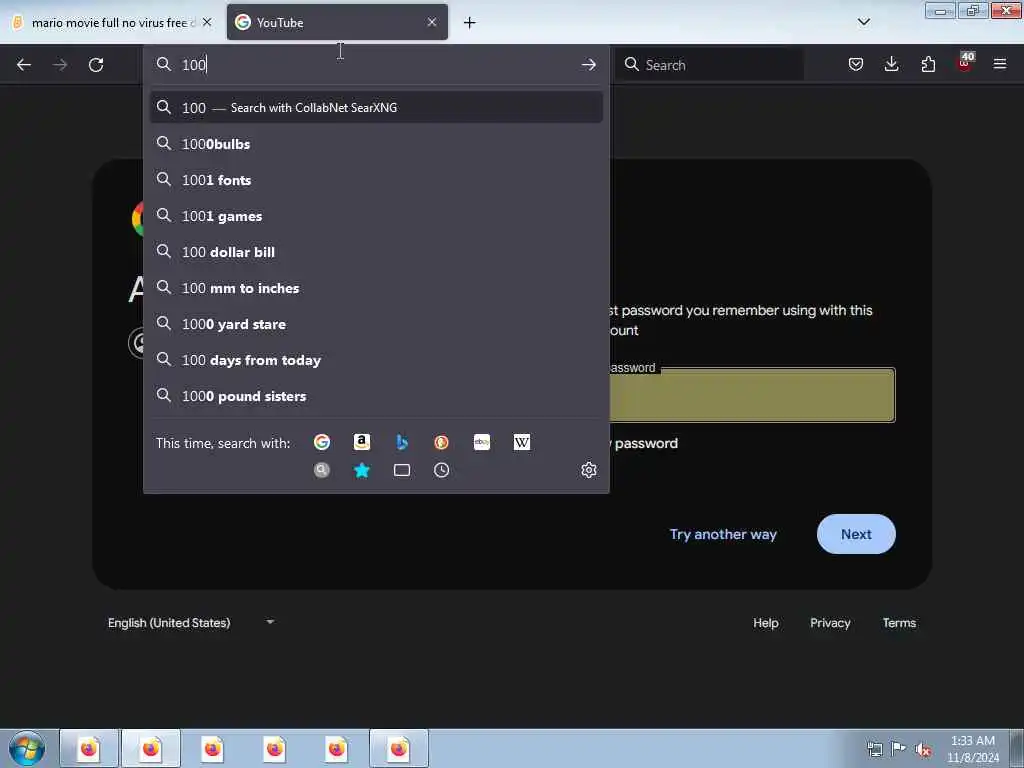The height and width of the screenshot is (768, 1024).
Task: Open the taskbar clock showing 1:33 AM
Action: pos(972,749)
